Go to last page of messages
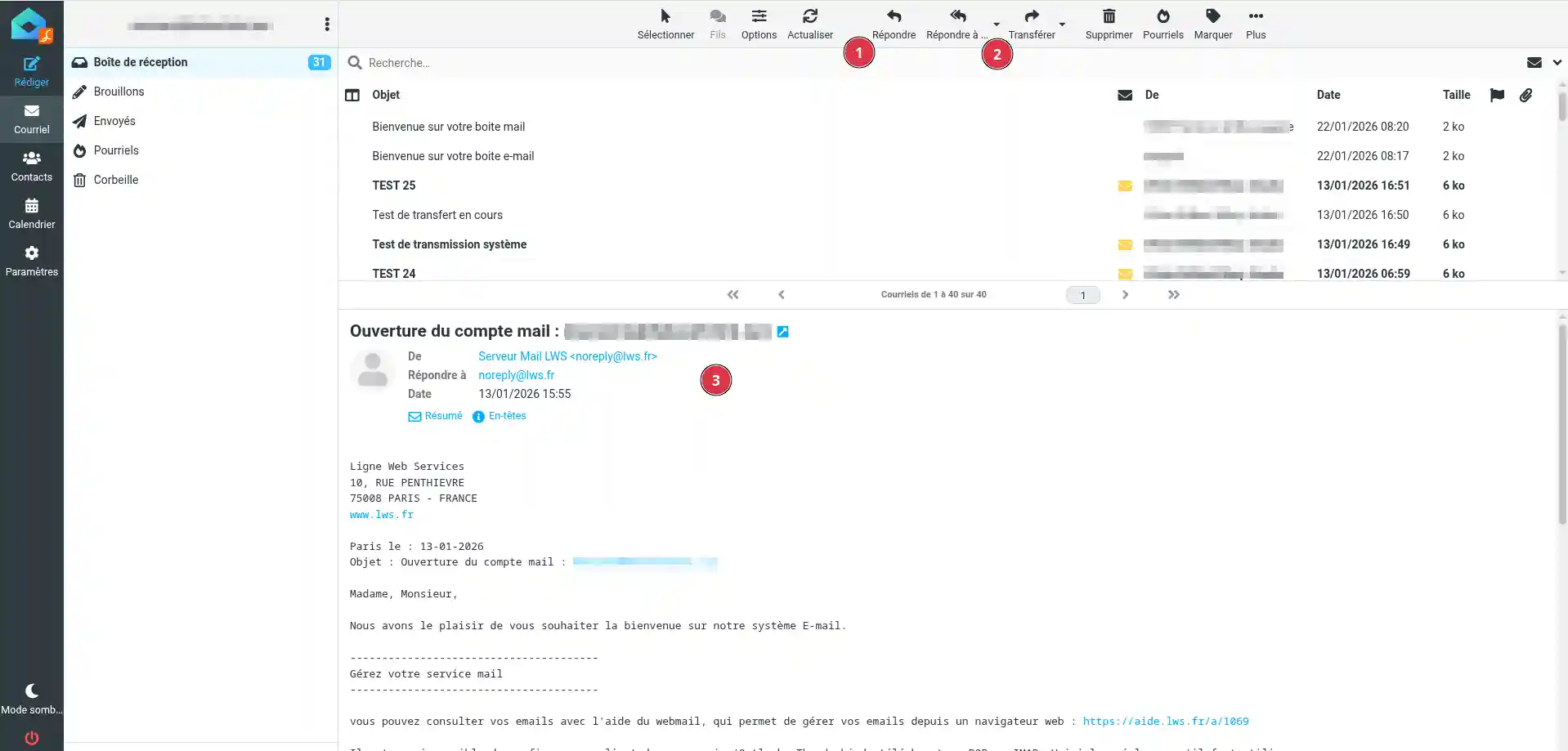 (1173, 295)
